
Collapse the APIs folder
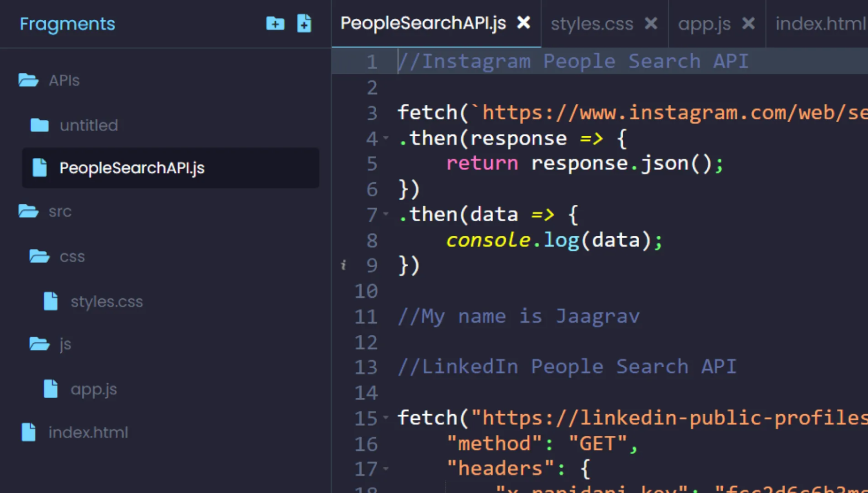[28, 80]
